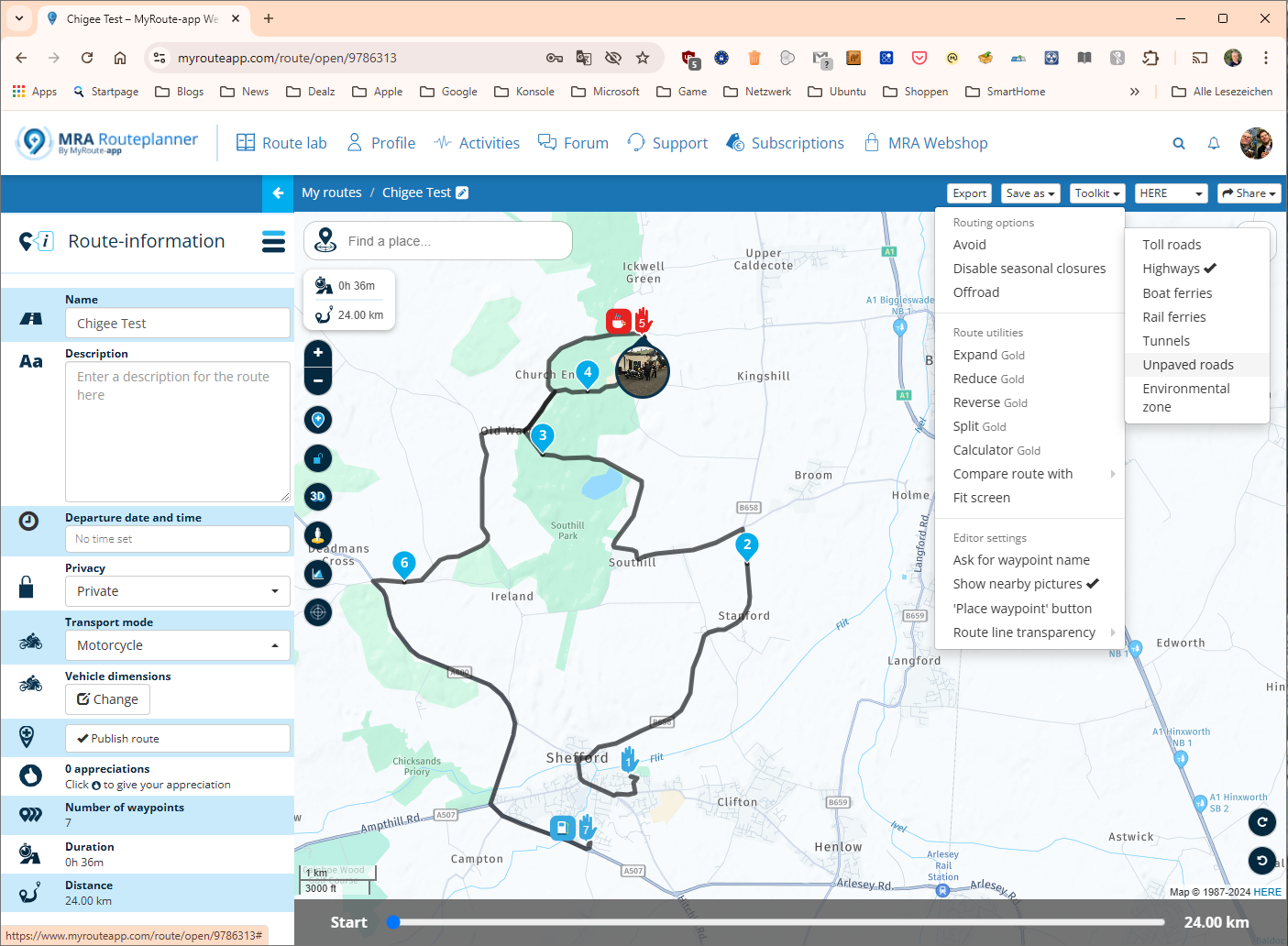Click the redo round button on map
The image size is (1288, 946).
1262,822
